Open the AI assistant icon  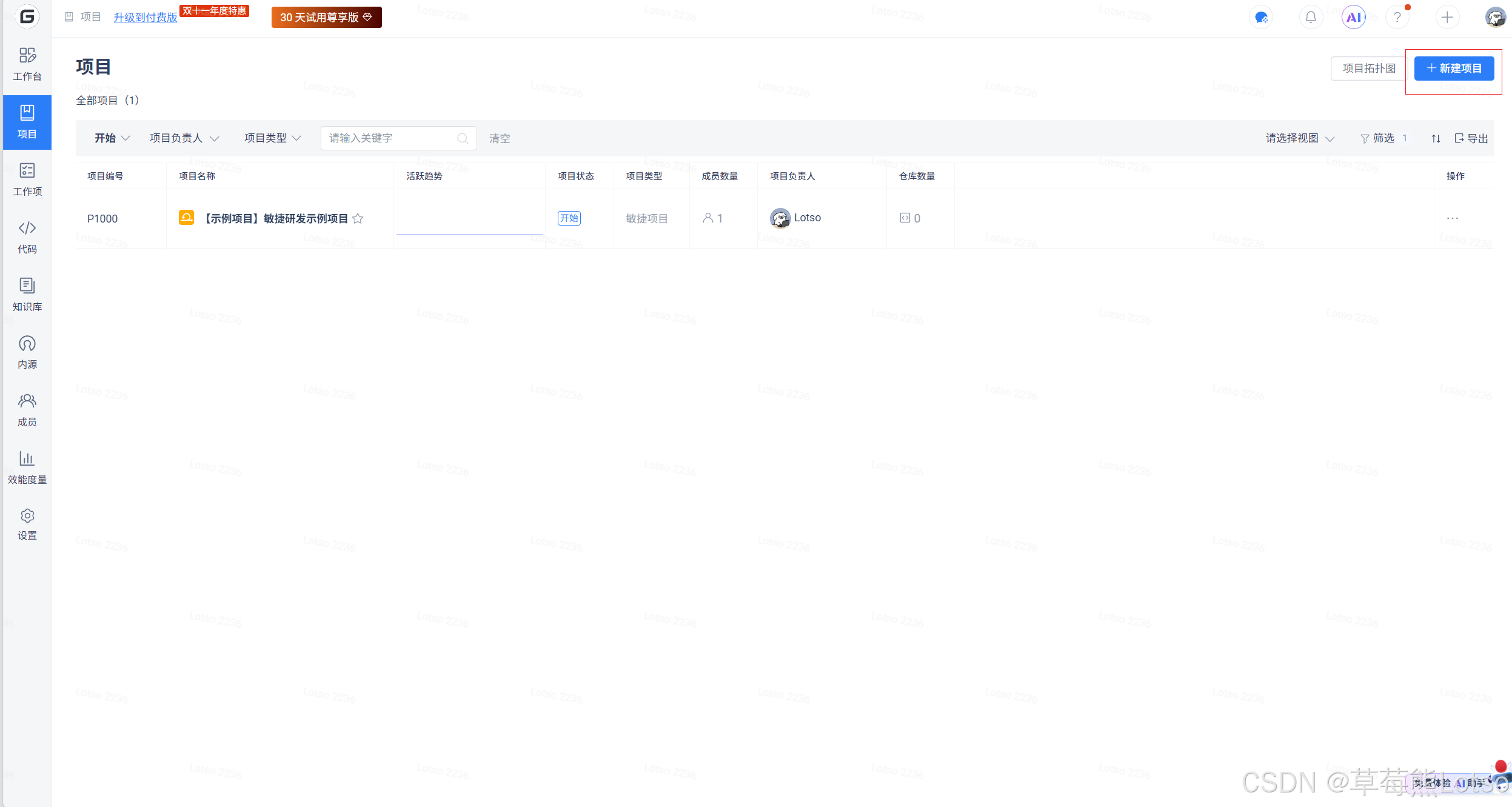coord(1353,17)
